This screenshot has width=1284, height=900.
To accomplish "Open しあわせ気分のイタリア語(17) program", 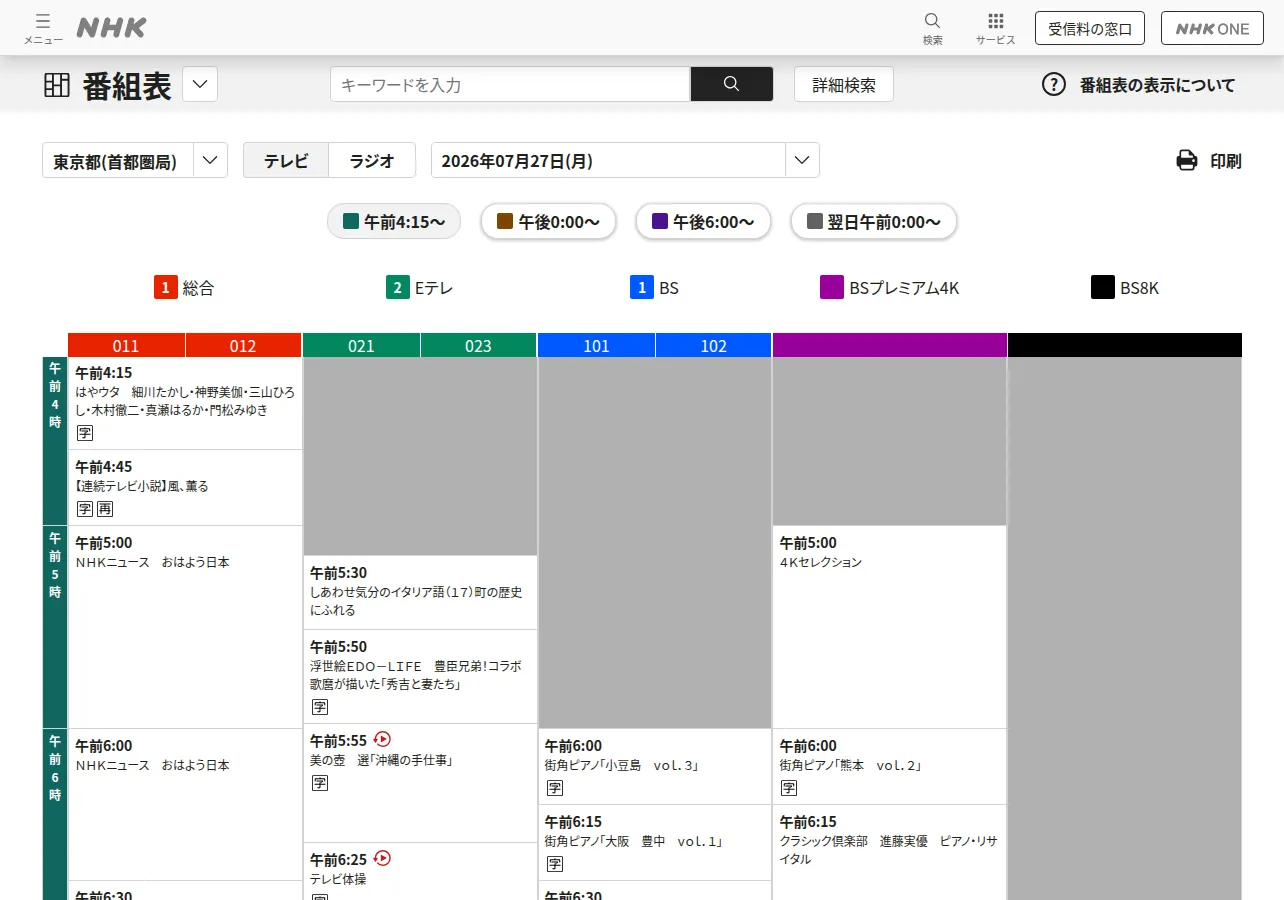I will pos(420,592).
